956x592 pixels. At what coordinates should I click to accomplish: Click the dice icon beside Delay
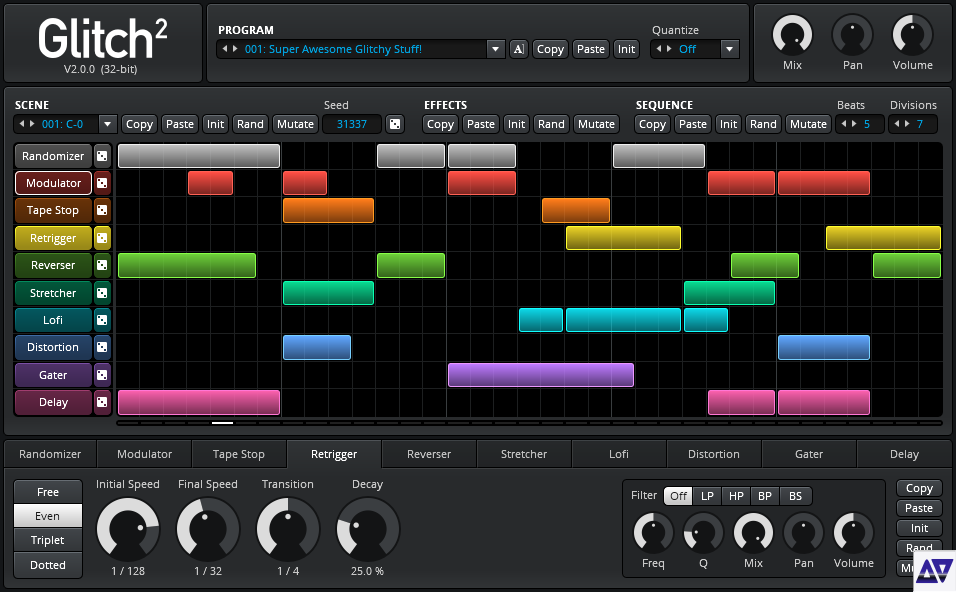tap(102, 402)
